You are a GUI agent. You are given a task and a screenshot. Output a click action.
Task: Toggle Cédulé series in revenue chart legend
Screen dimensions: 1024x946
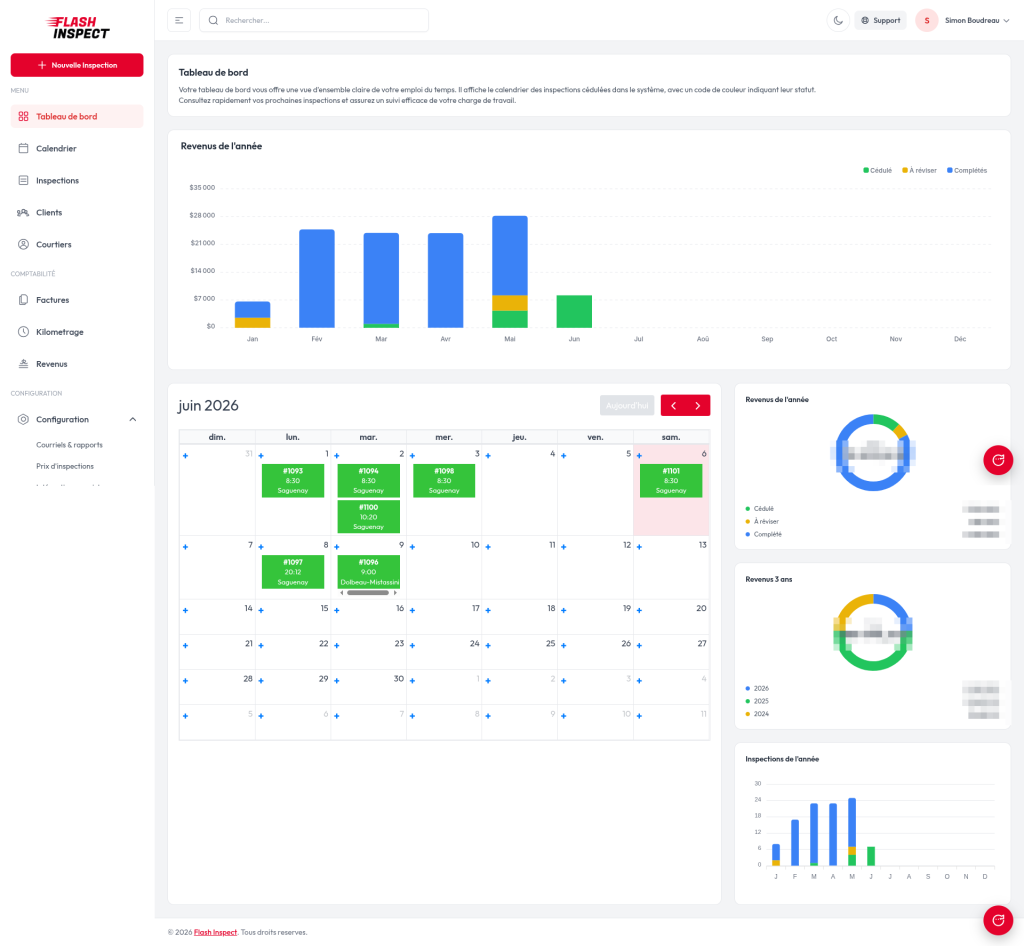click(877, 170)
